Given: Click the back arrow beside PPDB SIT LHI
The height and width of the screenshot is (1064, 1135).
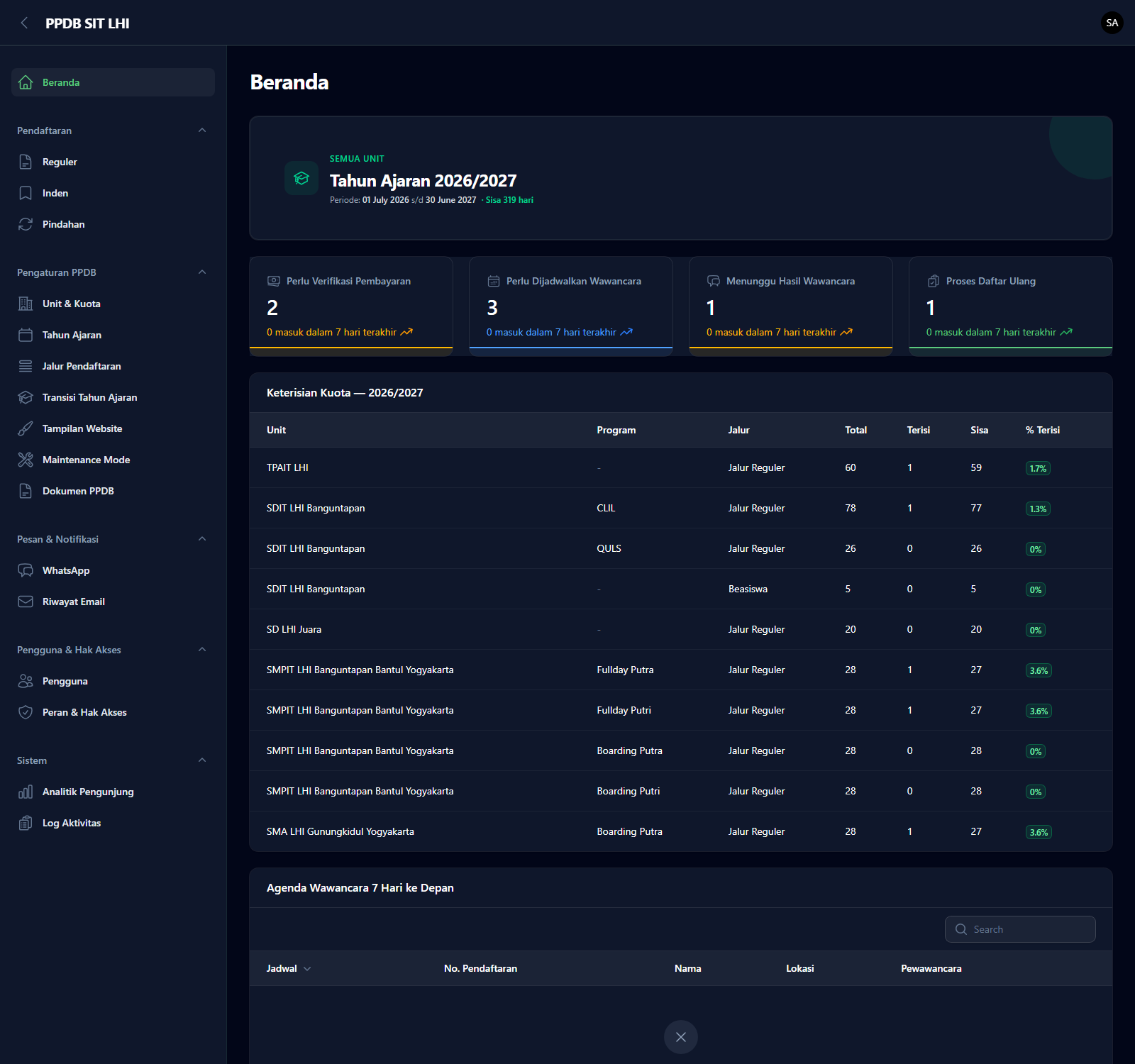Looking at the screenshot, I should pyautogui.click(x=25, y=23).
